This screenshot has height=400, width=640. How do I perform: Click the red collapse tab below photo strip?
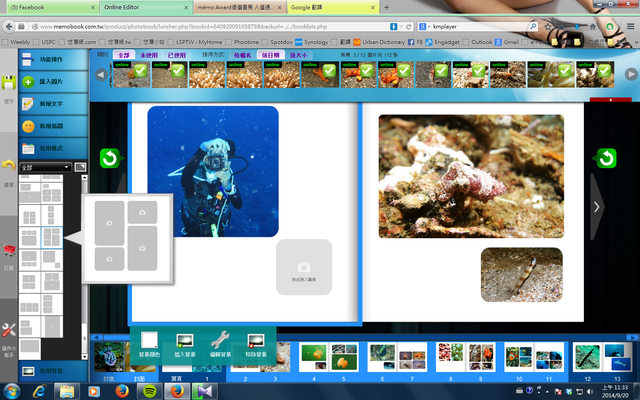point(611,100)
